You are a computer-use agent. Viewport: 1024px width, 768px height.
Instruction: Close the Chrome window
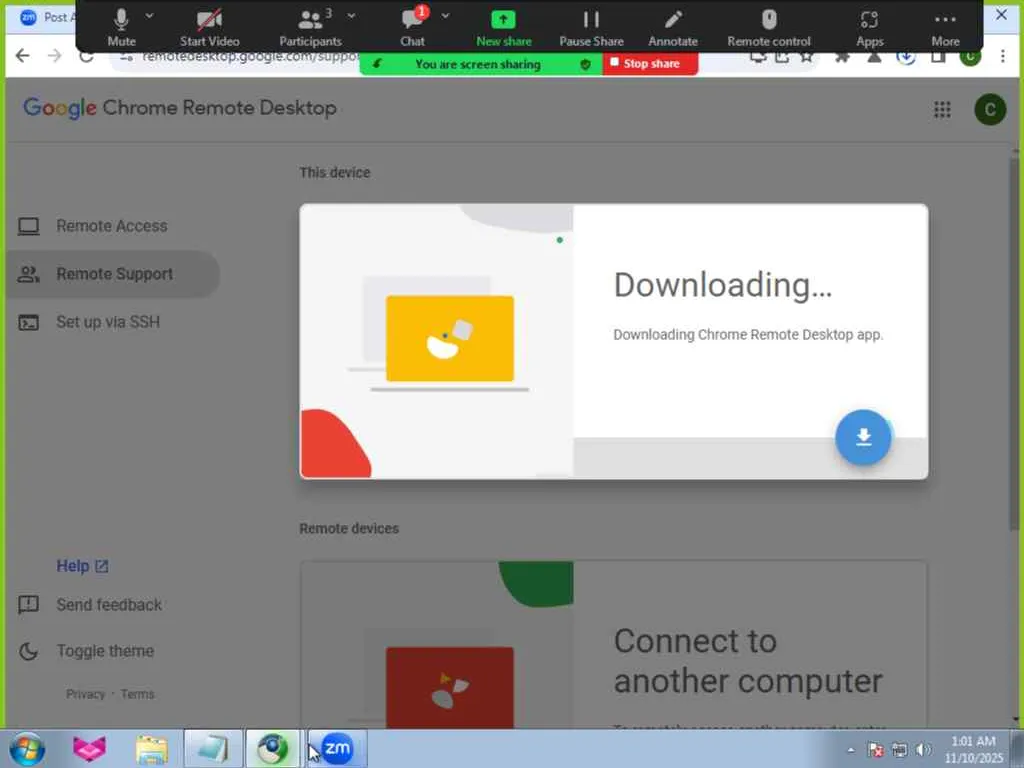(1001, 14)
